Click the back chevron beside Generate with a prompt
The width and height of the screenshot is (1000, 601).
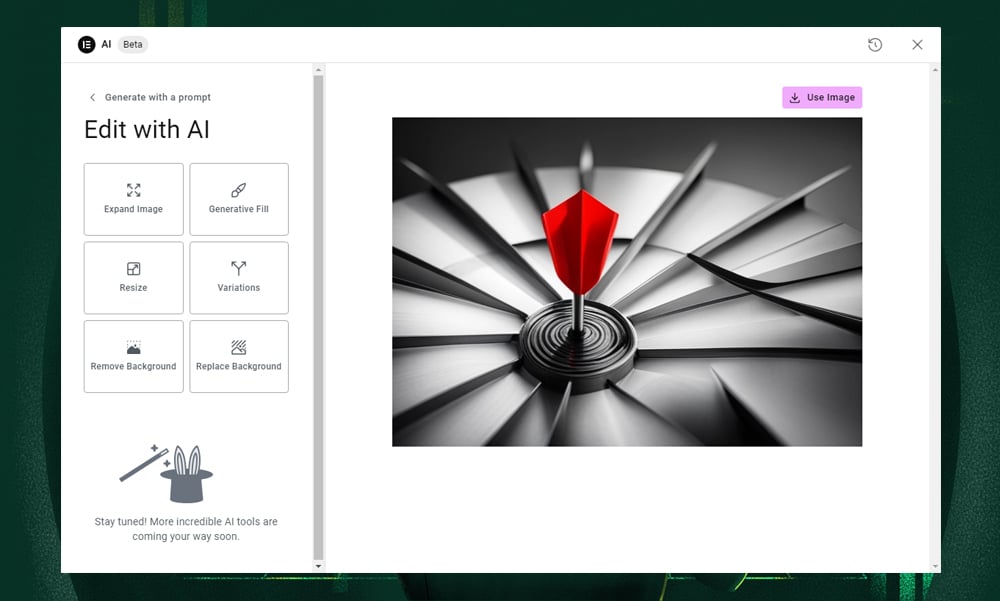click(93, 97)
